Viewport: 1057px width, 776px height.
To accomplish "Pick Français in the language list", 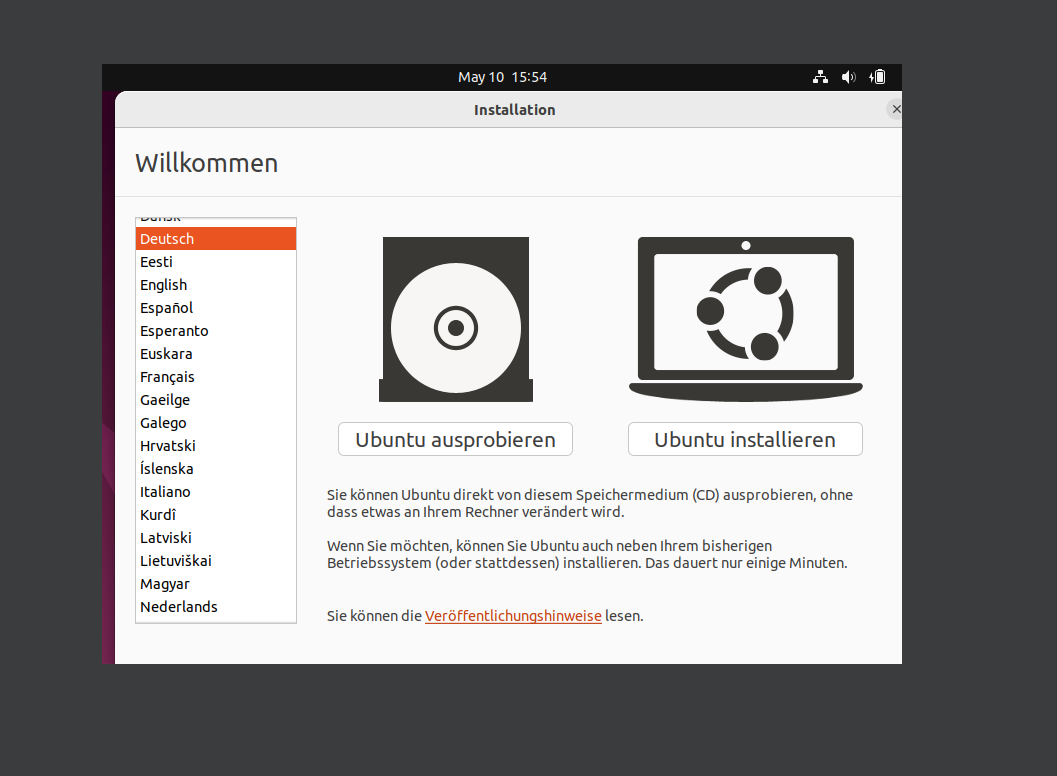I will [216, 376].
